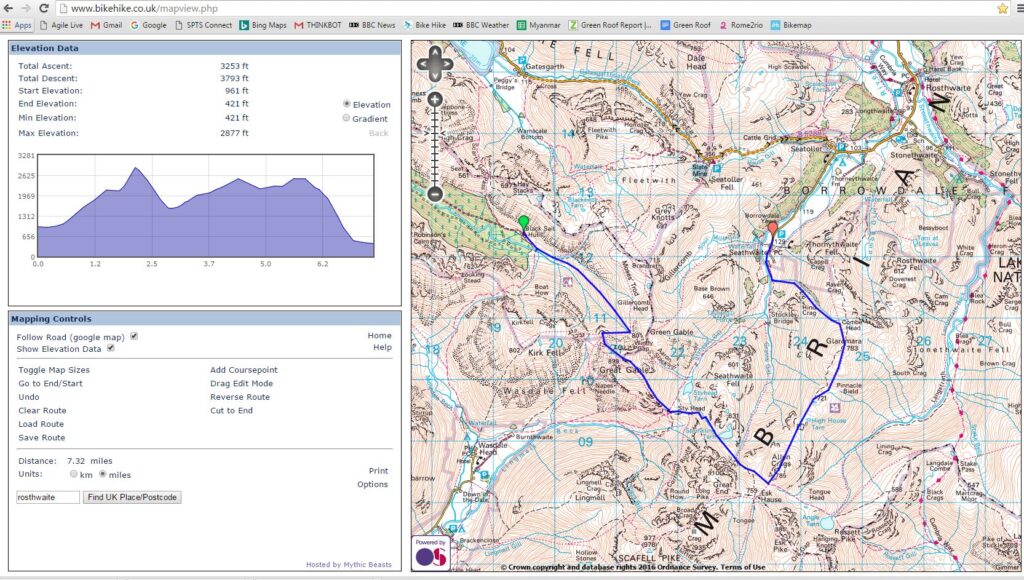Click the map zoom in plus button

(x=435, y=99)
